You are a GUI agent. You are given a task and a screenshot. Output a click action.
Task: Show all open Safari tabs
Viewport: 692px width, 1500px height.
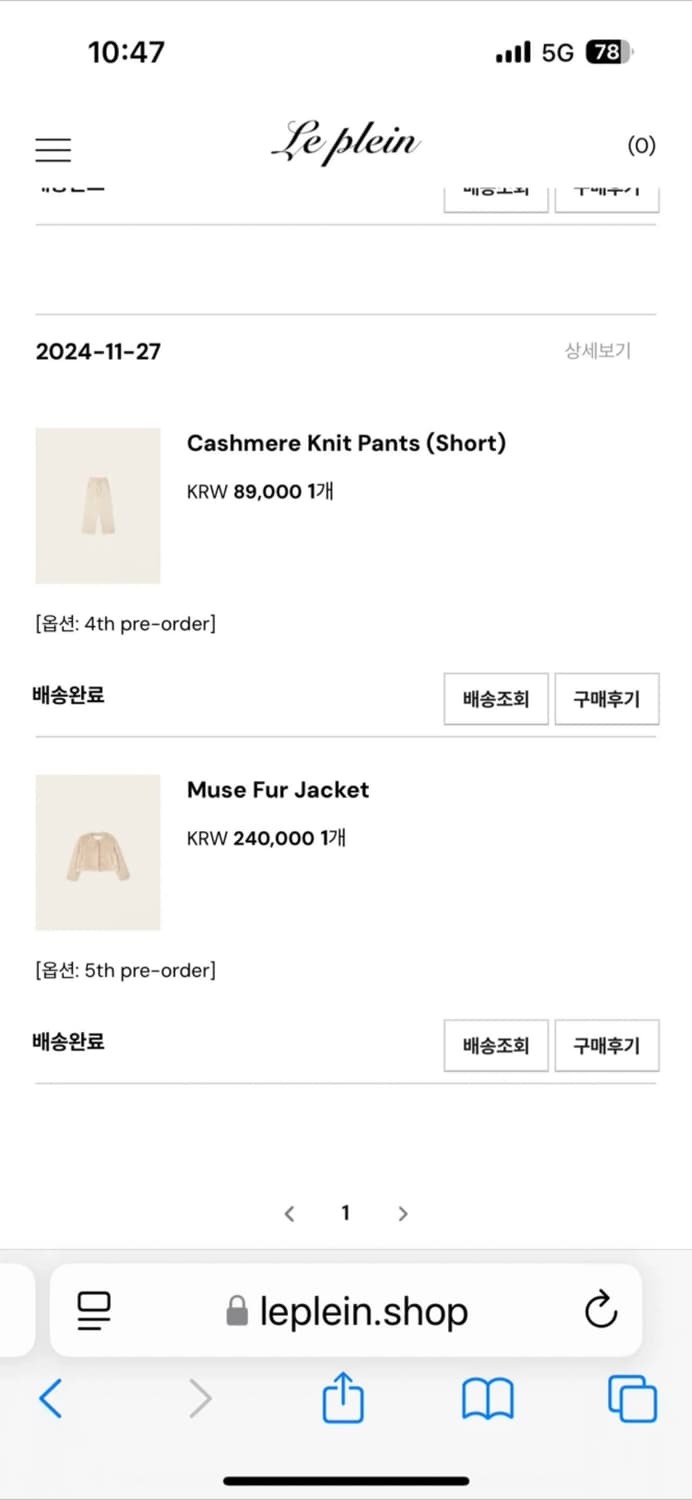[630, 1398]
